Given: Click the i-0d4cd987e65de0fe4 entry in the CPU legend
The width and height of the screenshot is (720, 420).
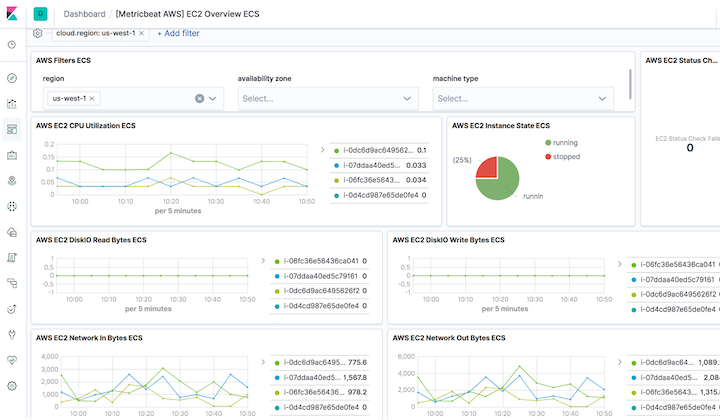Looking at the screenshot, I should click(379, 195).
